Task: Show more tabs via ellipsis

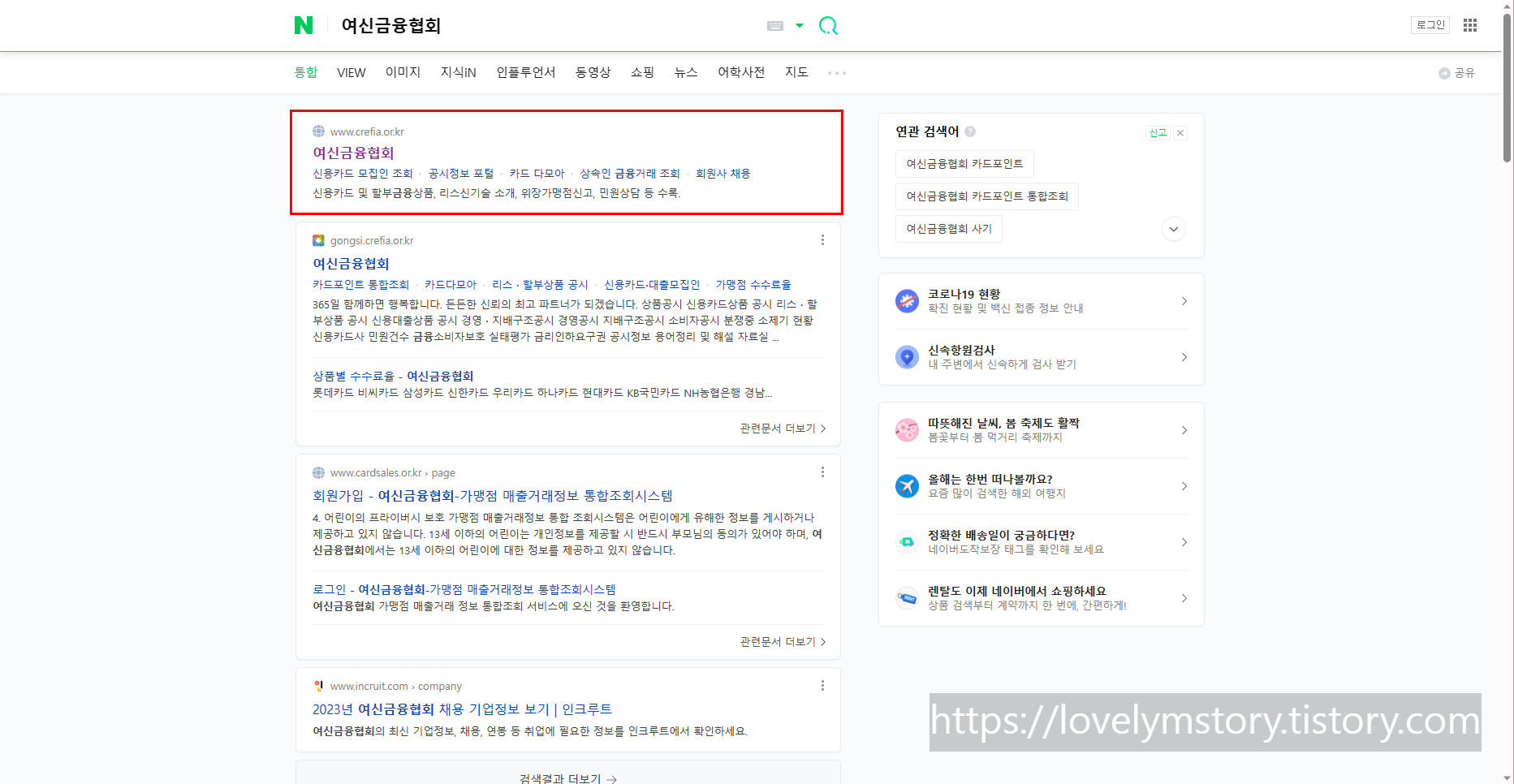Action: [837, 73]
